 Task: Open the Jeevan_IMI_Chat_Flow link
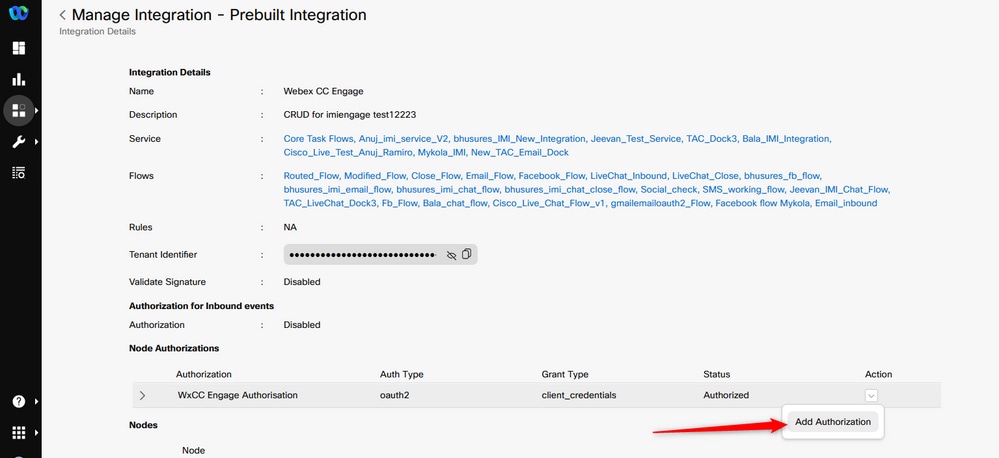coord(839,189)
